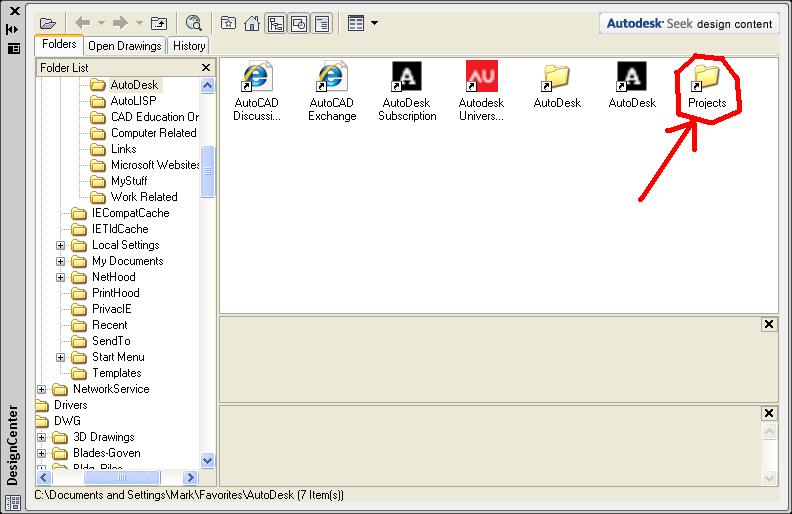Open DesignCenter palette Properties menu icon
This screenshot has width=792, height=514.
pos(14,48)
